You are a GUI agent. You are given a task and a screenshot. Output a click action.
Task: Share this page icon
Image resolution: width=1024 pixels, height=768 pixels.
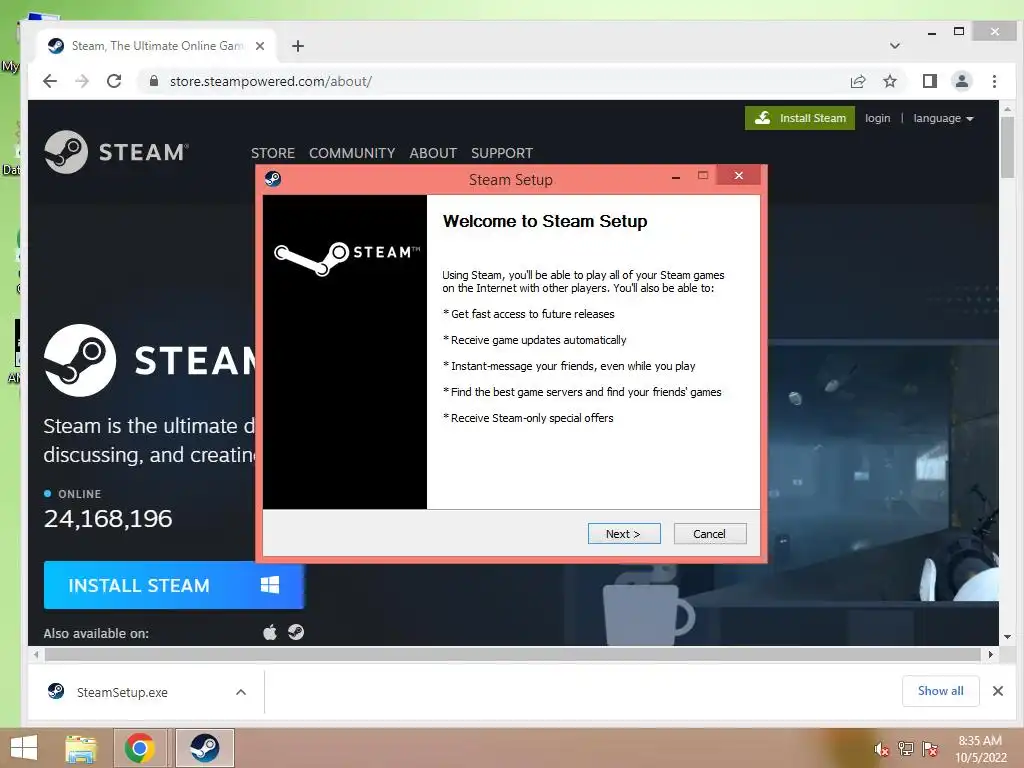click(857, 81)
